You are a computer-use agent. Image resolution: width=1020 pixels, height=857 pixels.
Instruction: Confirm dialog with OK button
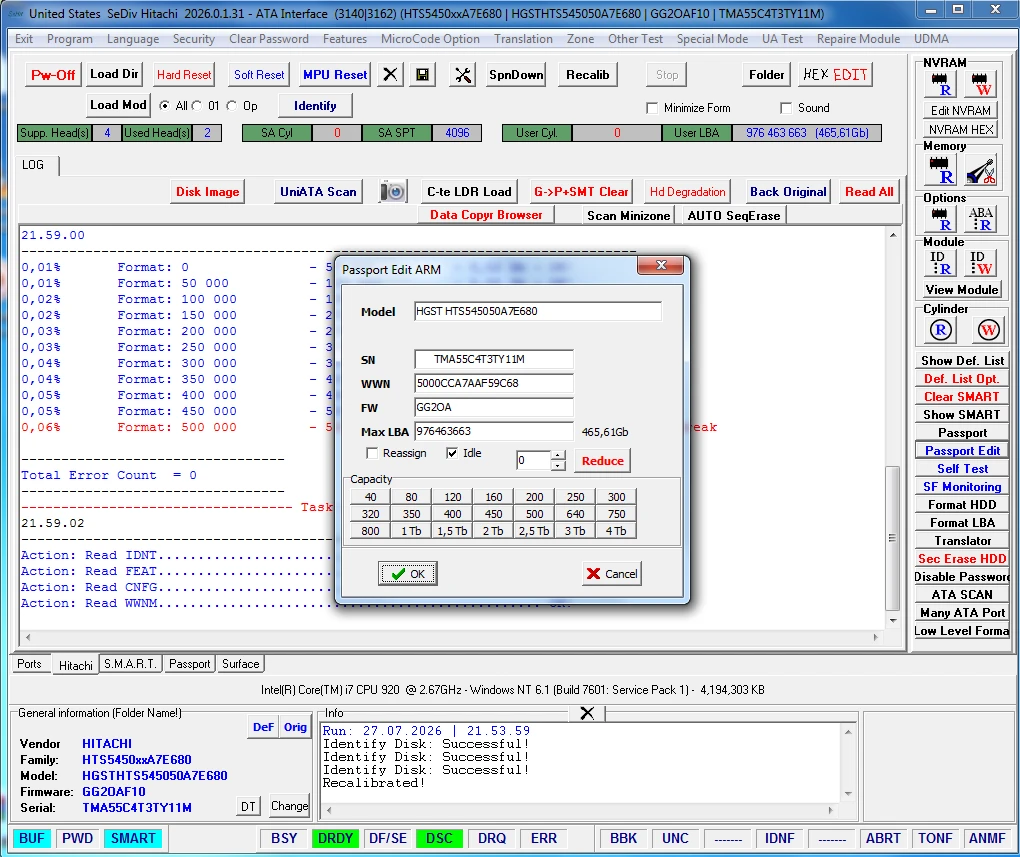click(x=408, y=574)
